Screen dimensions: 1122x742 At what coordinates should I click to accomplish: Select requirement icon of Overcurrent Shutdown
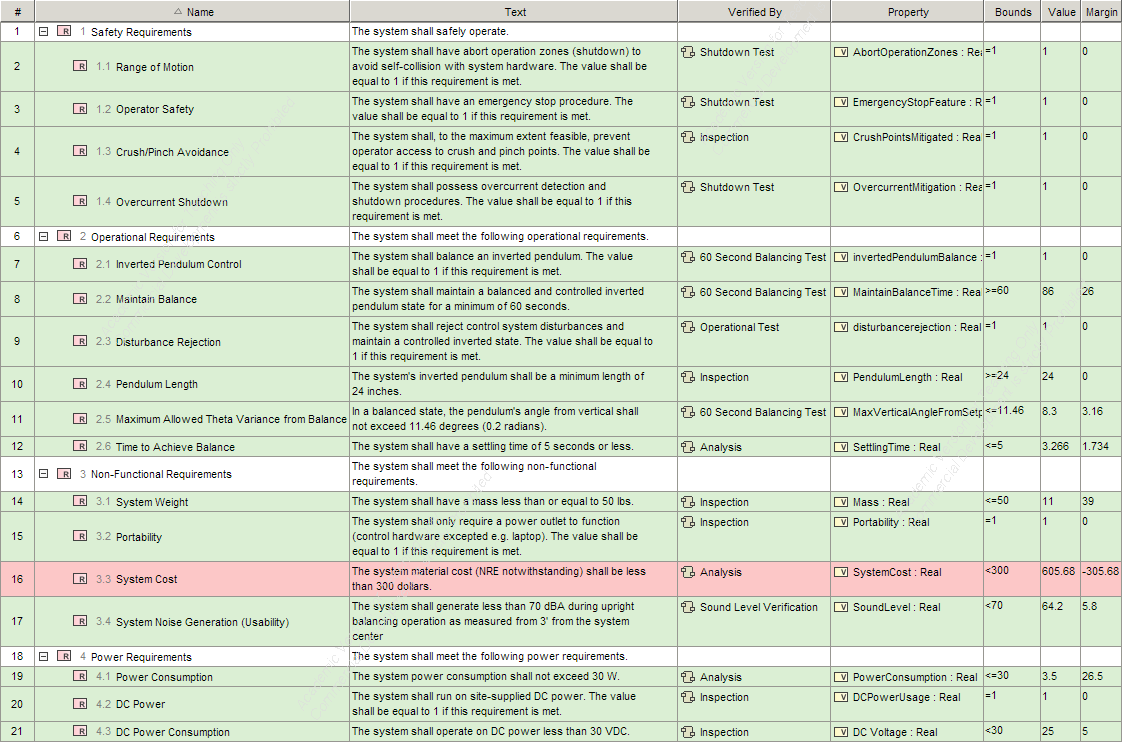tap(80, 201)
